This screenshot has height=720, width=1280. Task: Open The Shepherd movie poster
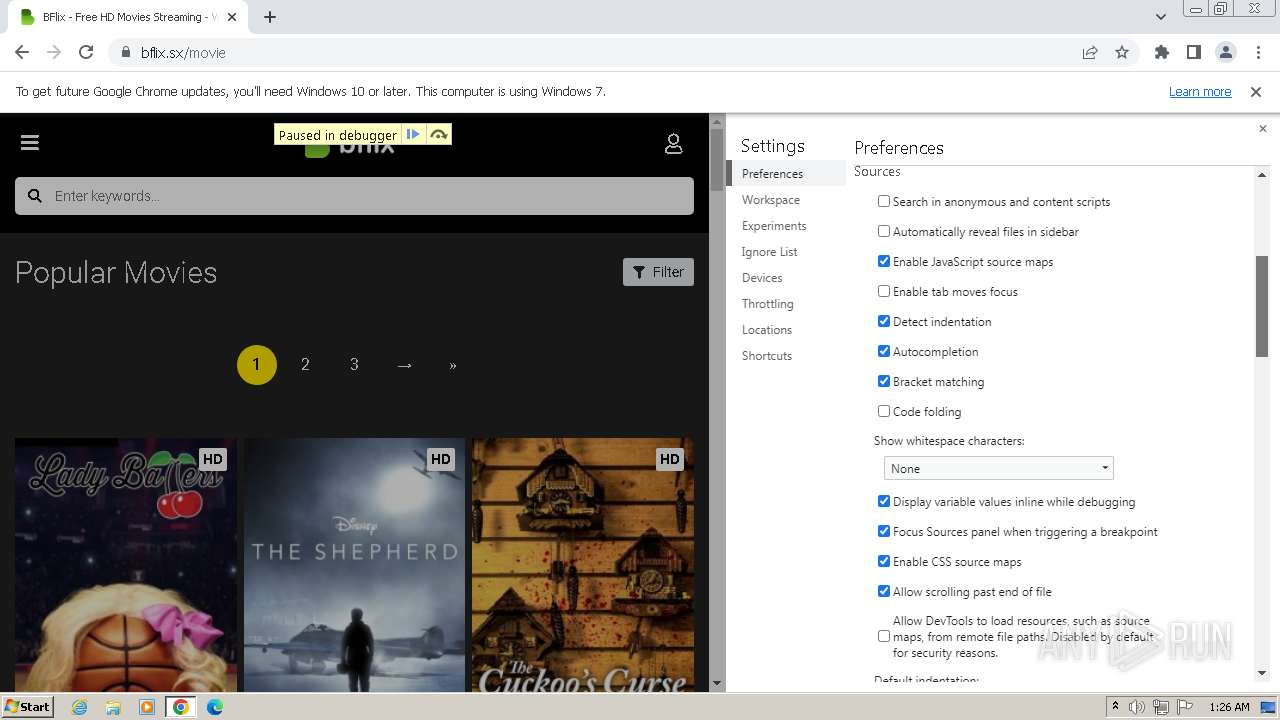click(x=354, y=565)
